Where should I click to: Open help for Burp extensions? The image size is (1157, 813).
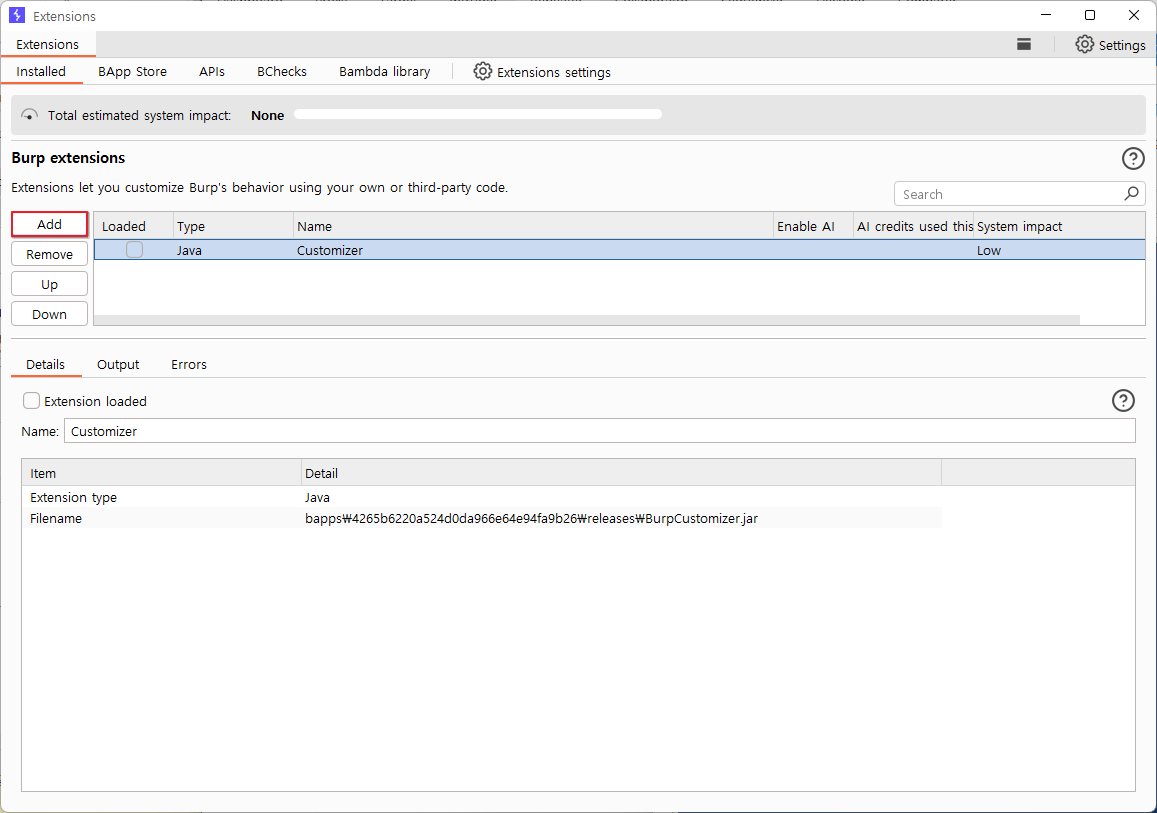pos(1133,158)
